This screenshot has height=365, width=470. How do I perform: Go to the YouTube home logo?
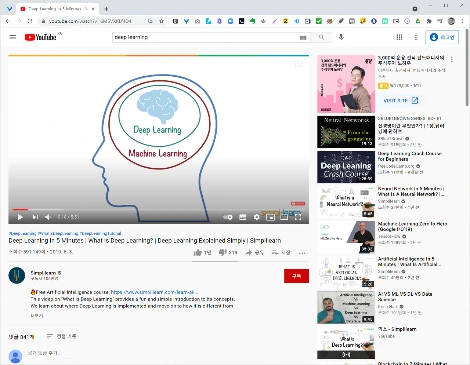[x=40, y=37]
